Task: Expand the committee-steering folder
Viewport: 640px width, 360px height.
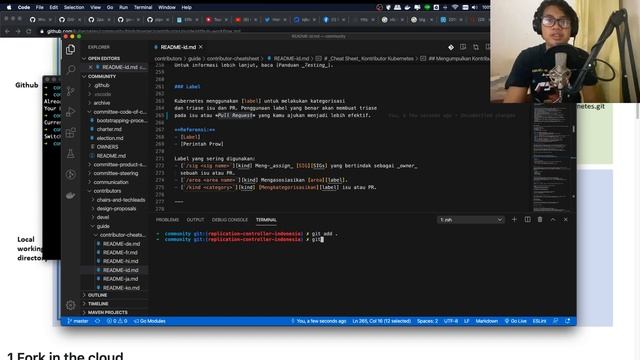Action: tap(116, 173)
